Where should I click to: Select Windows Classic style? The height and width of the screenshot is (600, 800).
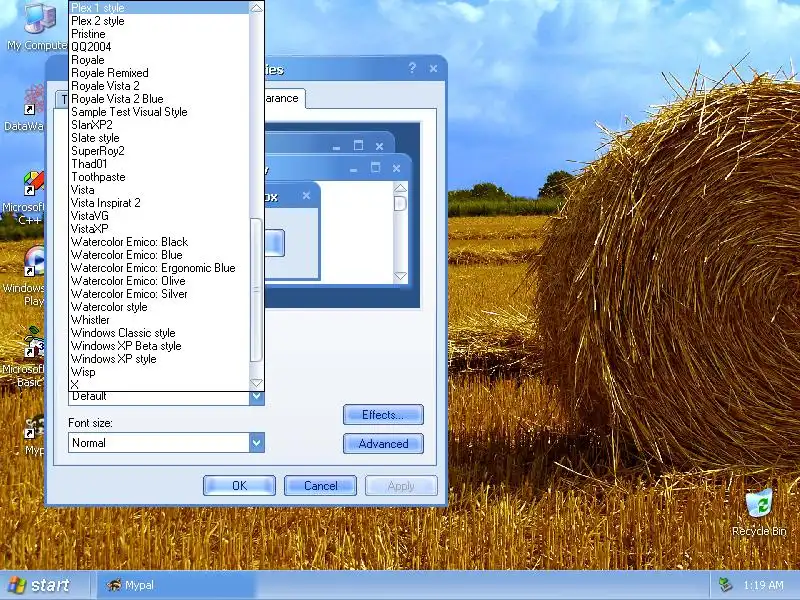tap(159, 333)
